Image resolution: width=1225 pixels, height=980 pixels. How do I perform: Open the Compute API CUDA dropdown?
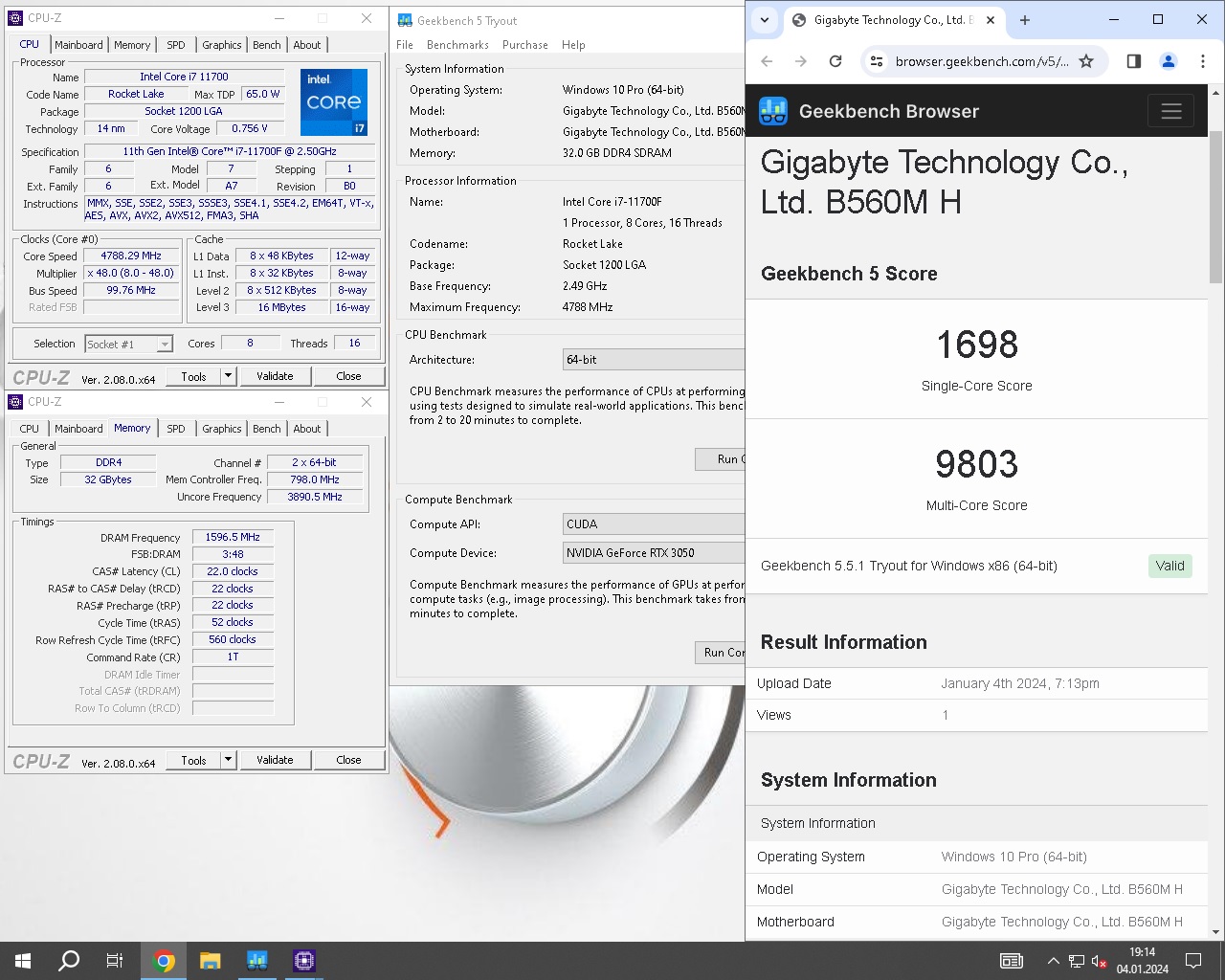pyautogui.click(x=654, y=524)
